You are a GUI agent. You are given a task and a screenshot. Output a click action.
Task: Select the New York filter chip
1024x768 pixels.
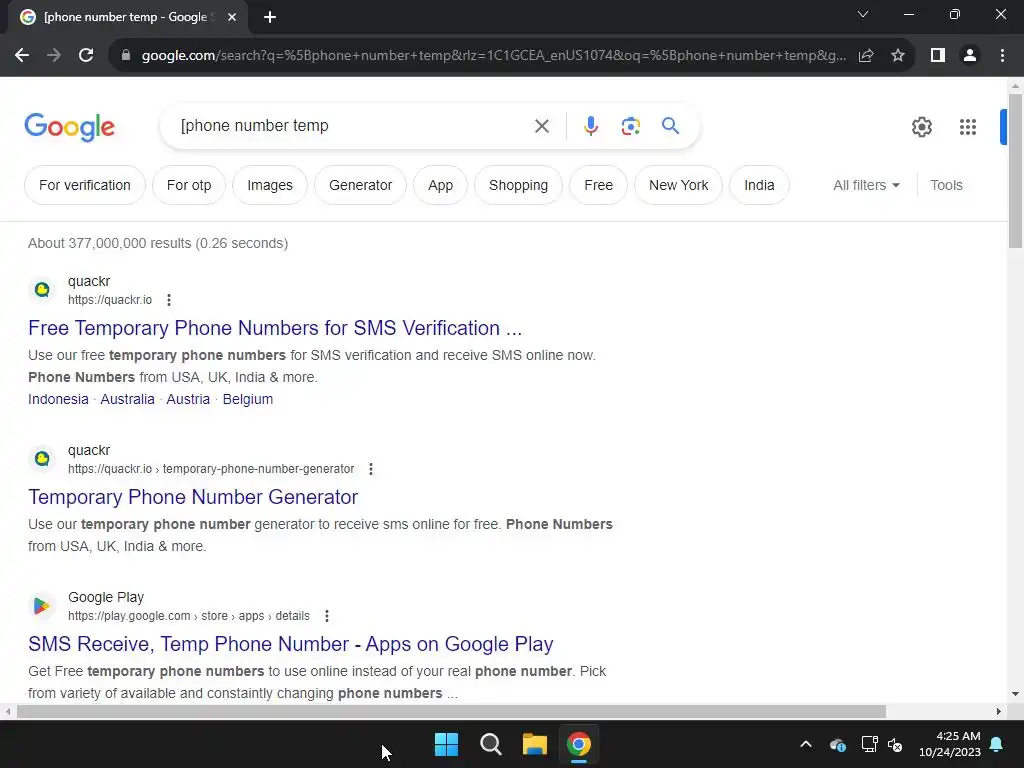679,185
